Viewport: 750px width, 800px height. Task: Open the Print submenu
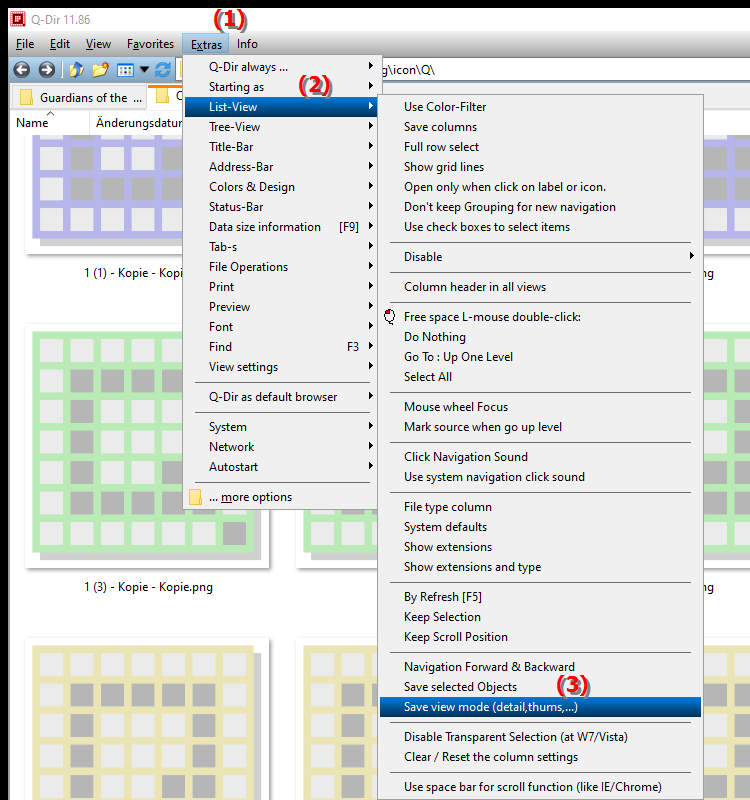281,287
